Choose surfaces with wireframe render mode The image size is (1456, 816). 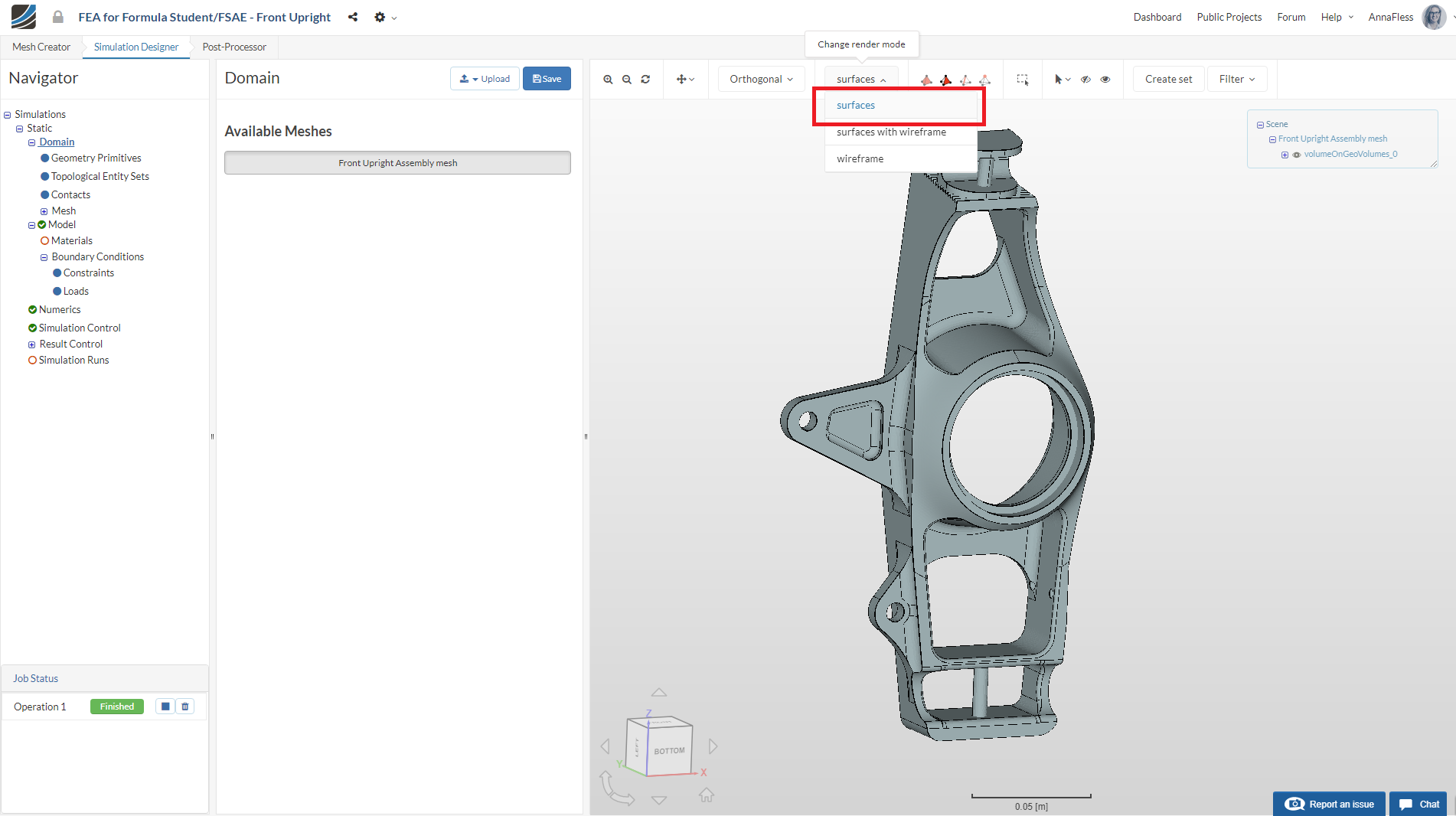click(x=891, y=132)
